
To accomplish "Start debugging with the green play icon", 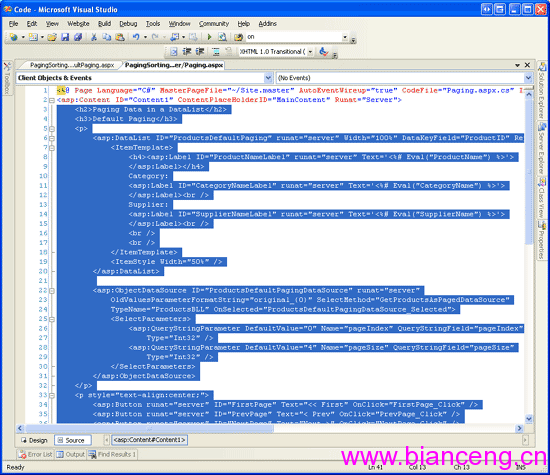I will tap(209, 37).
